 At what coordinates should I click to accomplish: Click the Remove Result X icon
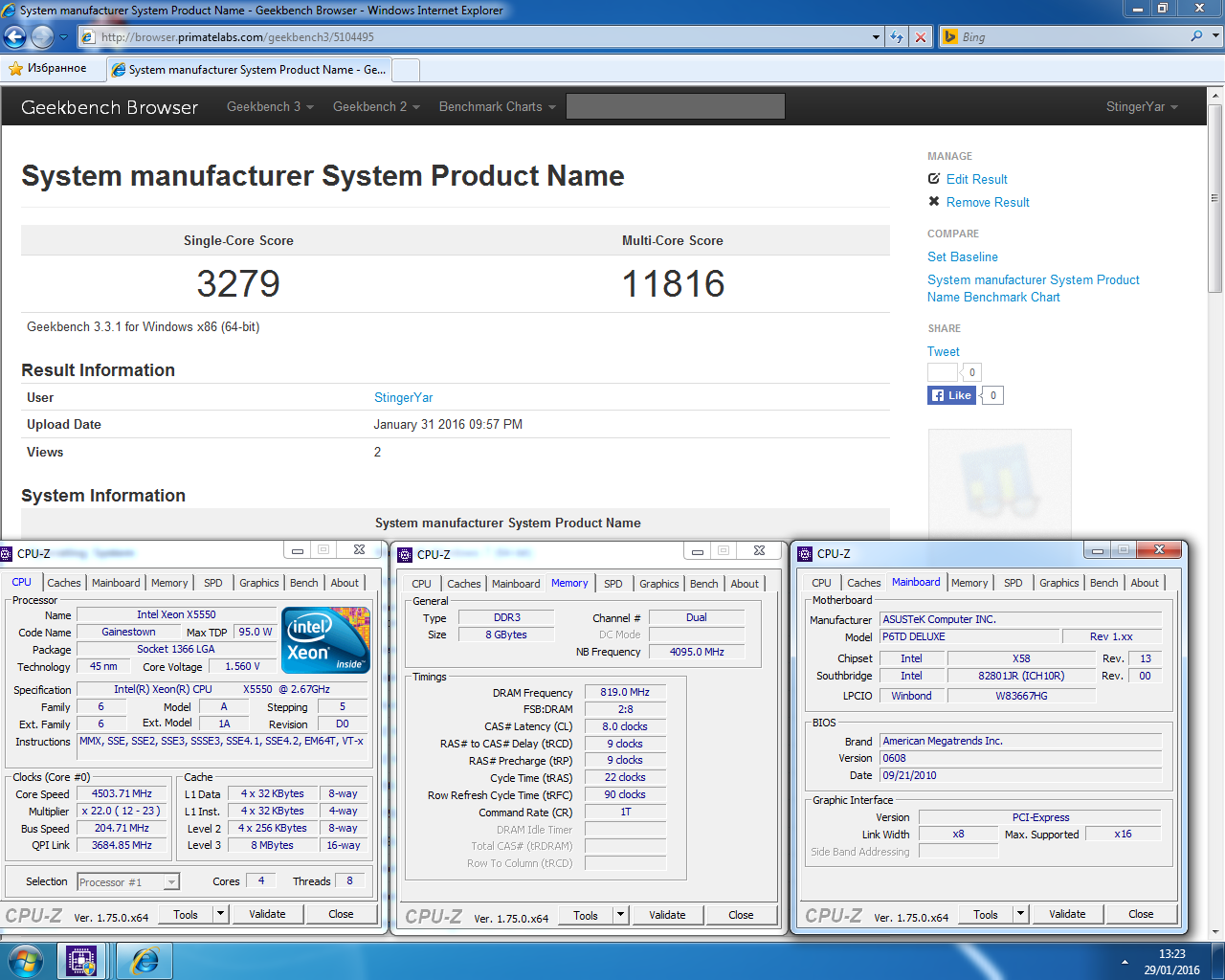[x=934, y=202]
